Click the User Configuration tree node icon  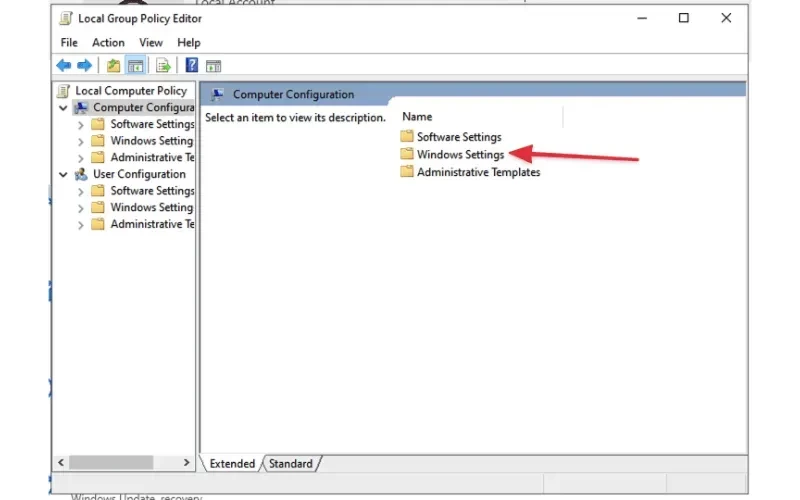pyautogui.click(x=81, y=174)
